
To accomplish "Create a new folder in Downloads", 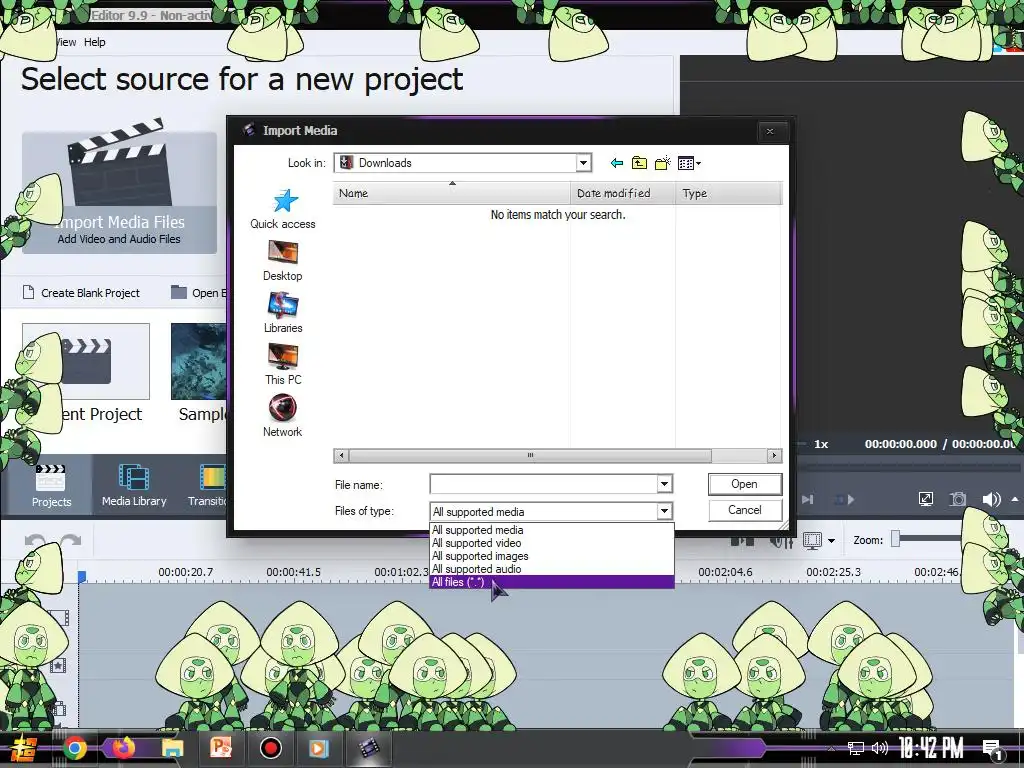I will pyautogui.click(x=663, y=163).
